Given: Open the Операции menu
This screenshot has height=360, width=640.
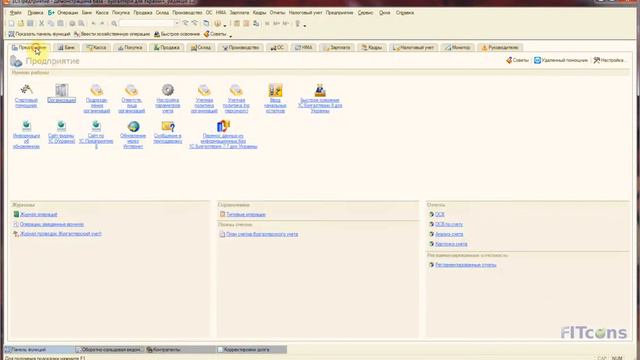Looking at the screenshot, I should tap(67, 13).
